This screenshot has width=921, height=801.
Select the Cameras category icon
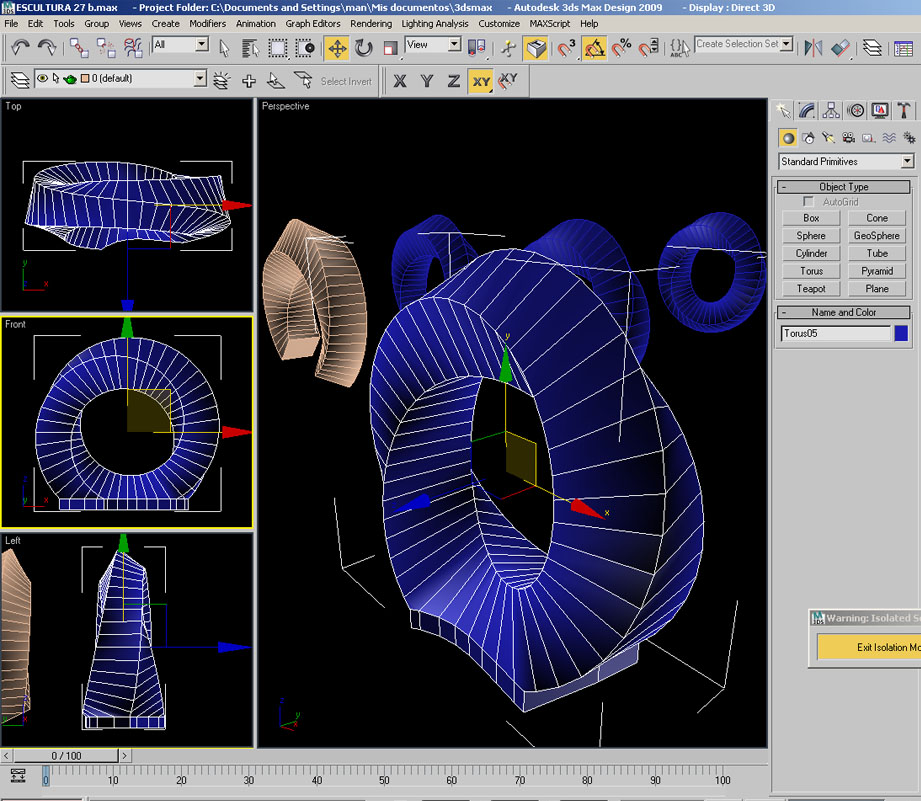click(x=848, y=138)
